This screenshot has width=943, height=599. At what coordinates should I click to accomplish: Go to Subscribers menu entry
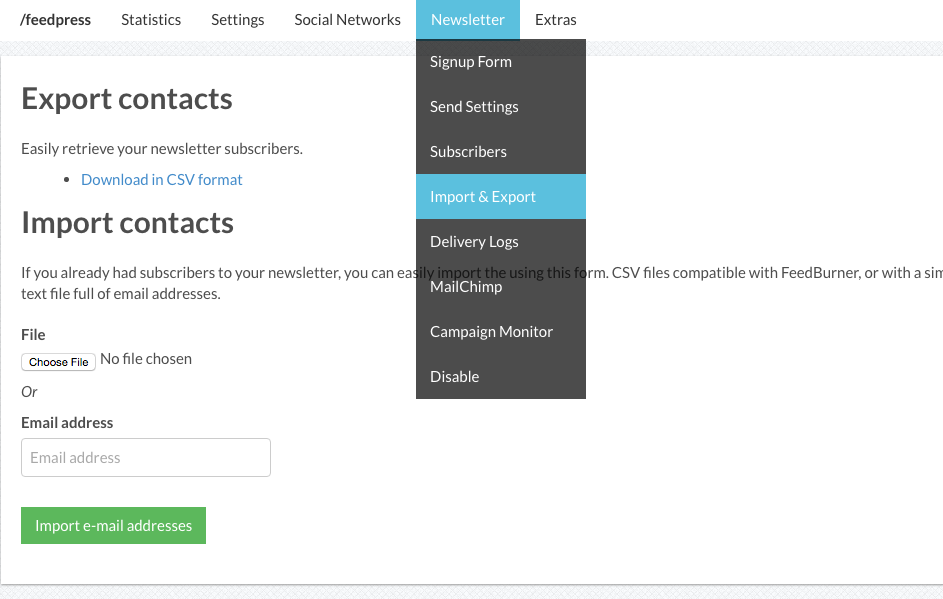(x=468, y=152)
